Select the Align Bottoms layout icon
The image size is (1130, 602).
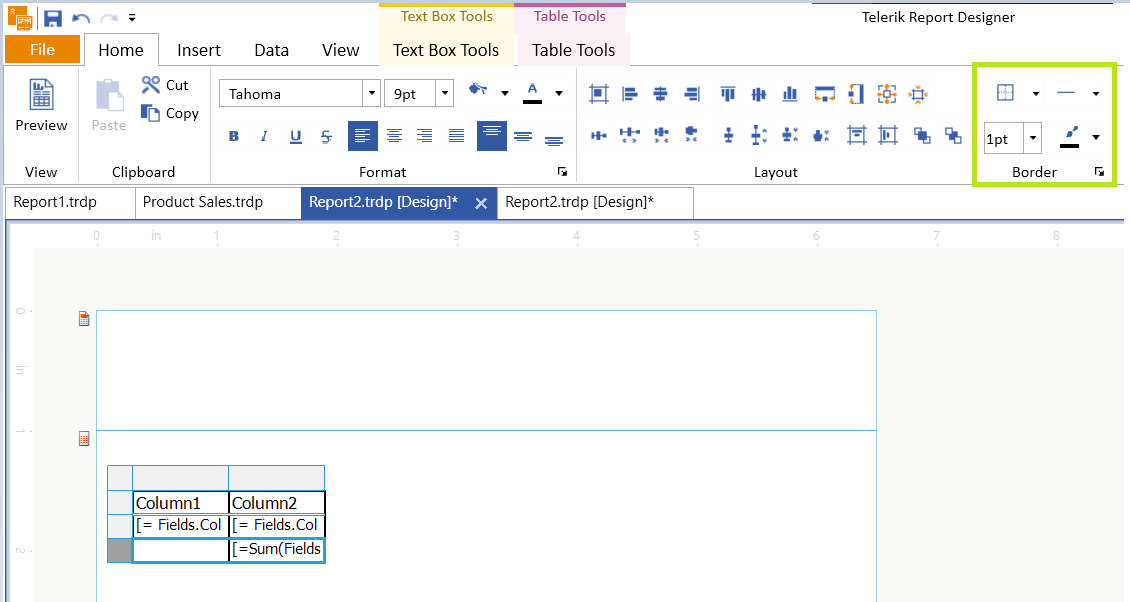click(789, 93)
